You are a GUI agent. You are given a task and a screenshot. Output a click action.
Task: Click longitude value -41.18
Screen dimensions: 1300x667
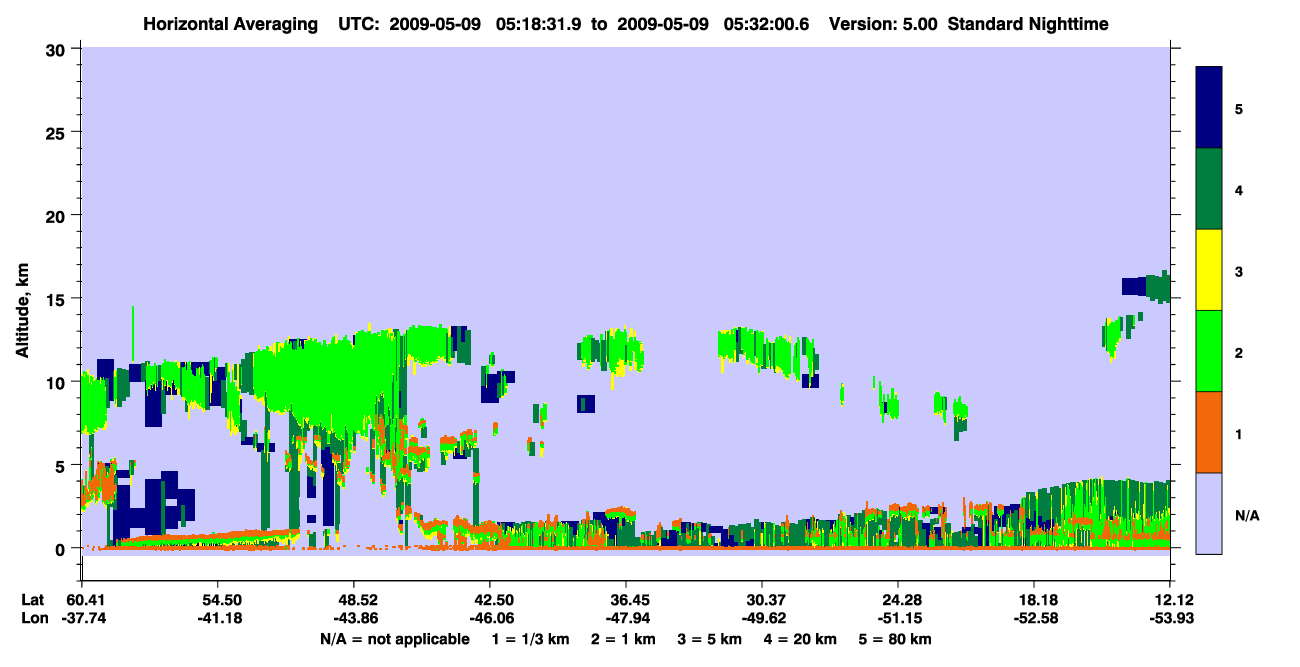coord(217,619)
